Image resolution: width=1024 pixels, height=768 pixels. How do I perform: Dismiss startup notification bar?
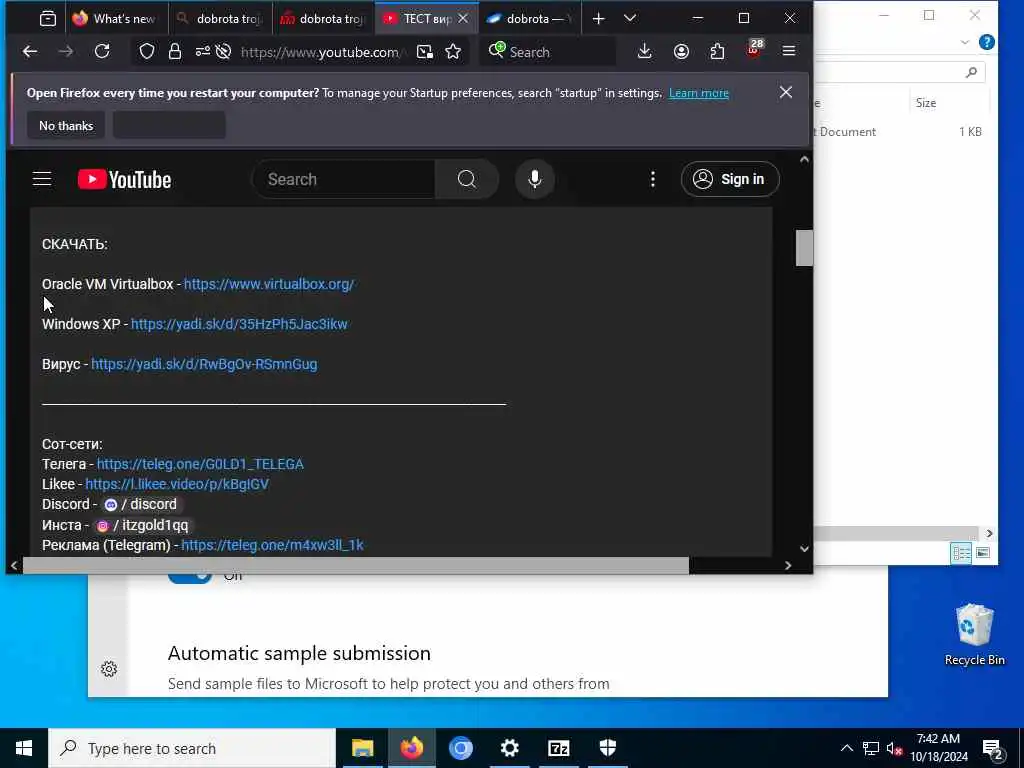point(786,93)
